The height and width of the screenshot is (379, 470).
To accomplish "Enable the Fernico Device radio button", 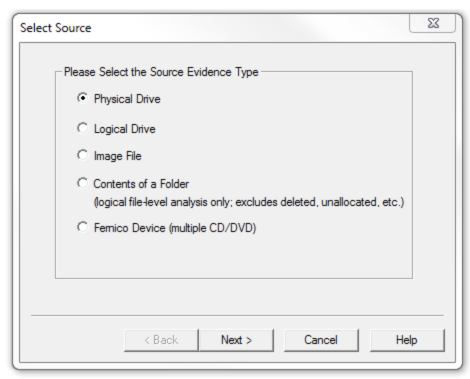I will click(x=83, y=227).
